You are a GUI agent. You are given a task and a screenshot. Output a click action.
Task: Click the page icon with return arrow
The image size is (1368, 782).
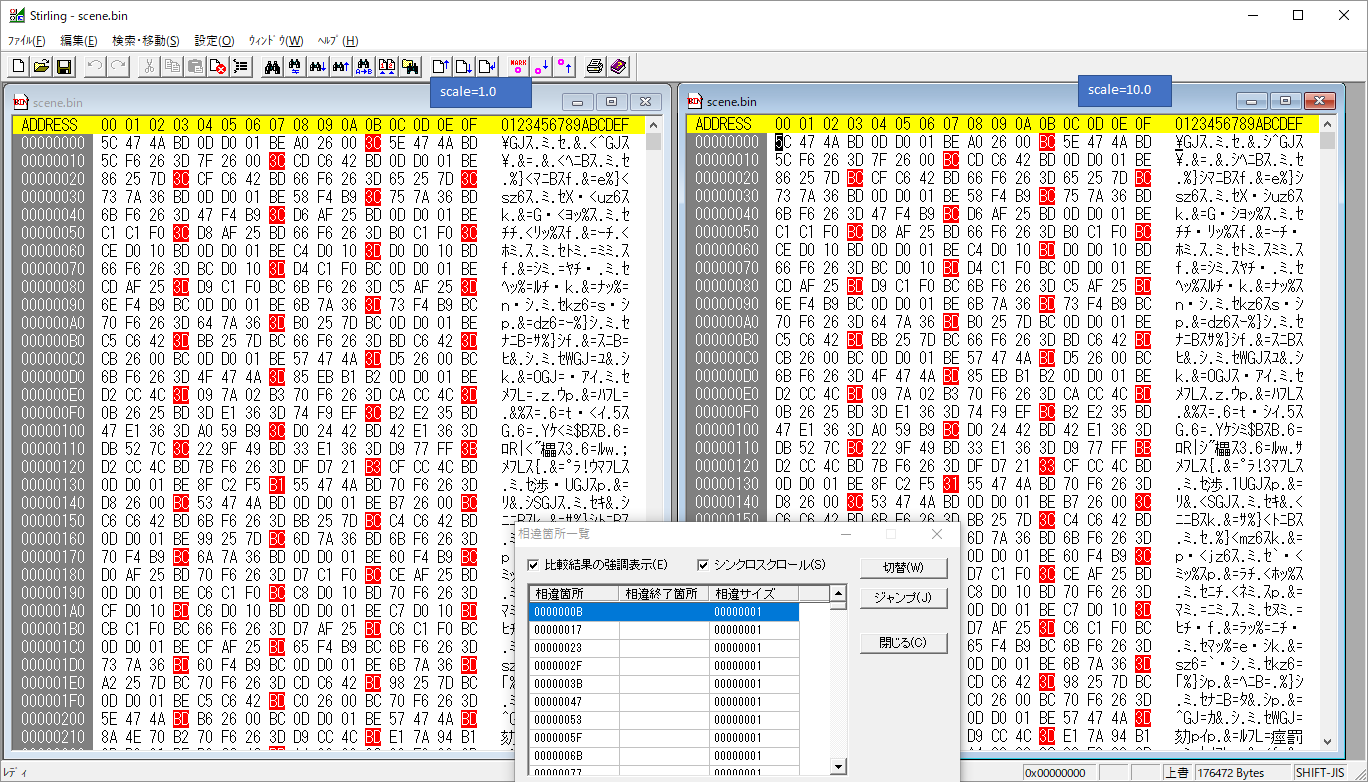(x=487, y=67)
